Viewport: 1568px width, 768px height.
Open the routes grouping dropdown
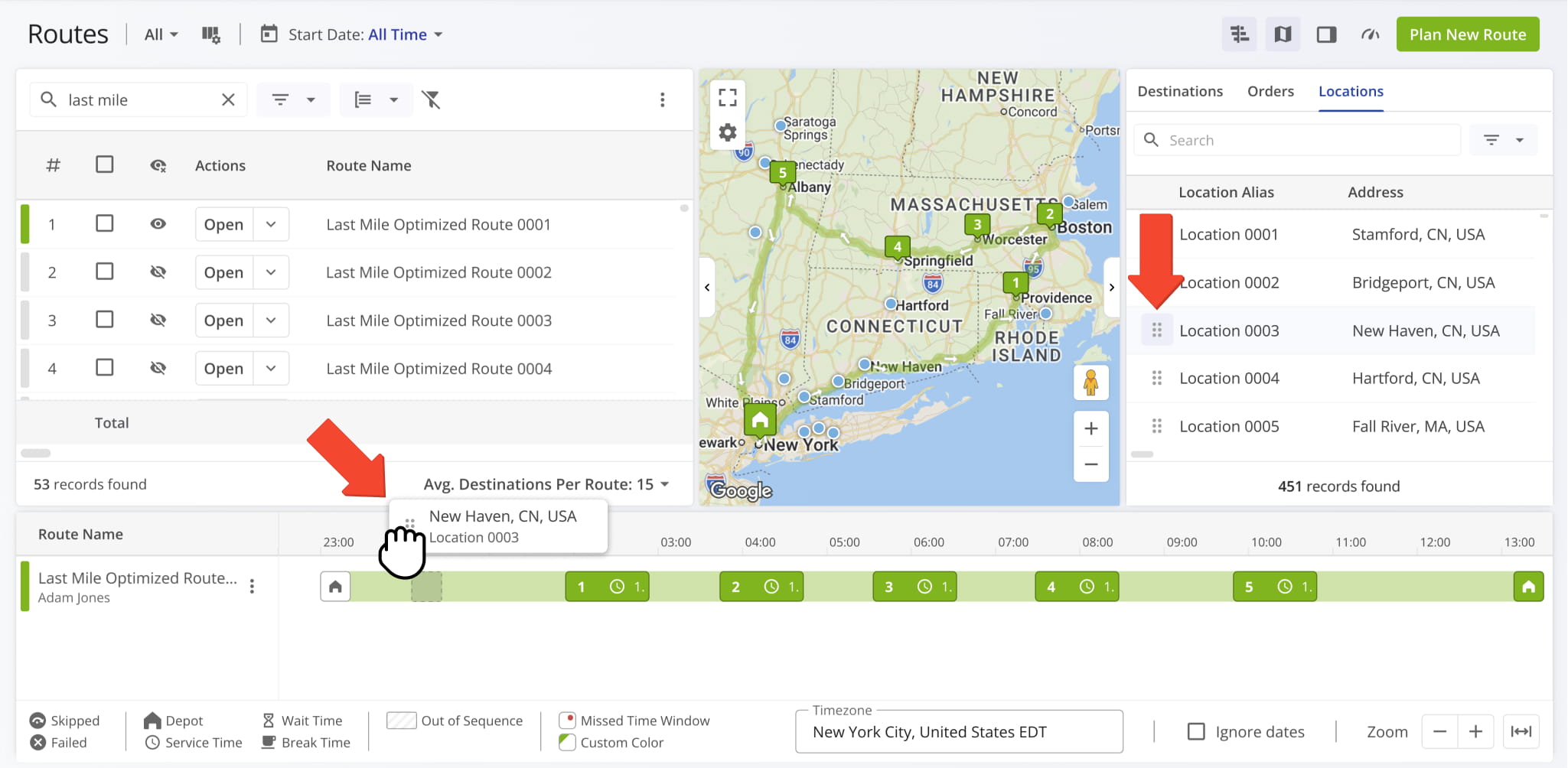tap(377, 99)
